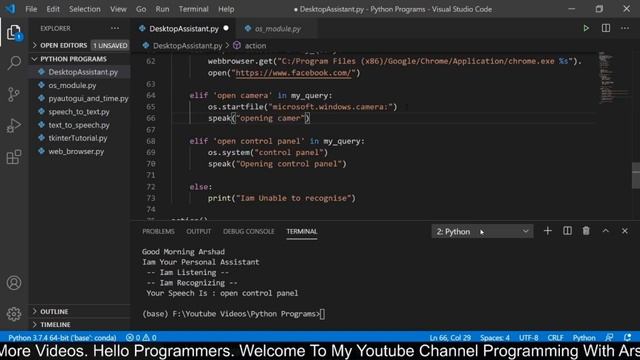Click the action breadcrumb symbol
The image size is (640, 360).
(x=255, y=46)
